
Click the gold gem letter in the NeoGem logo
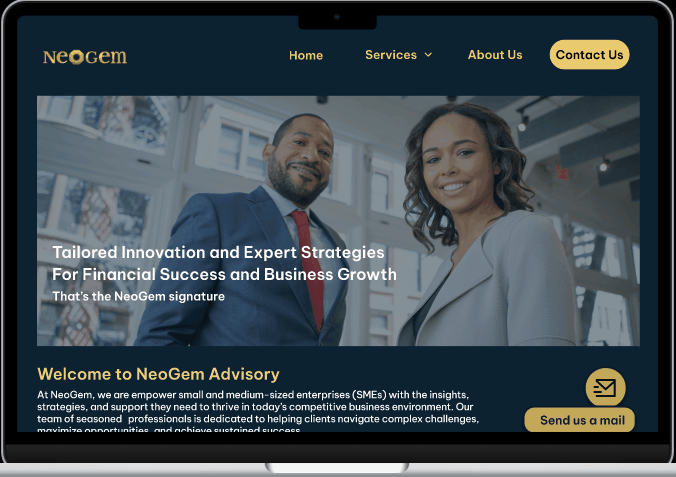(77, 57)
